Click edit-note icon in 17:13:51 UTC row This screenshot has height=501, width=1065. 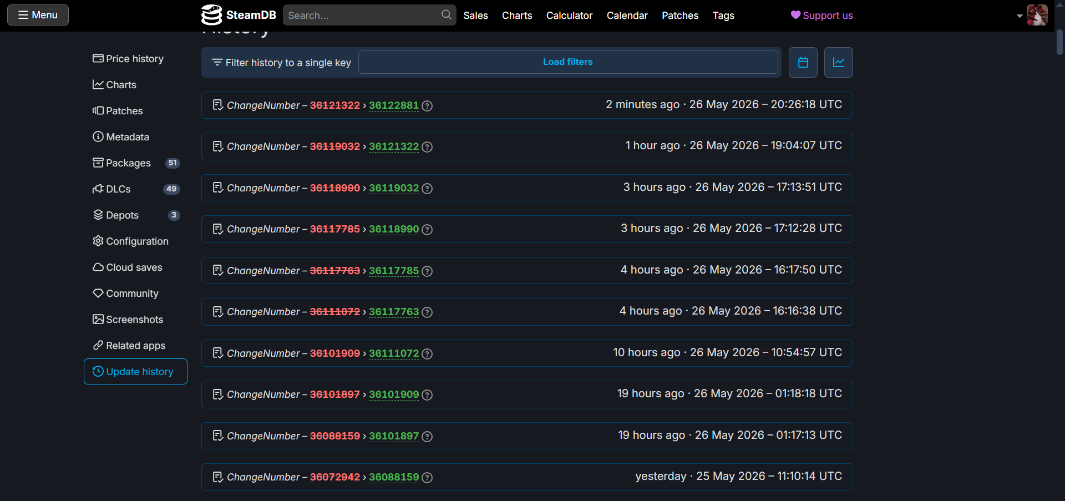pos(217,188)
